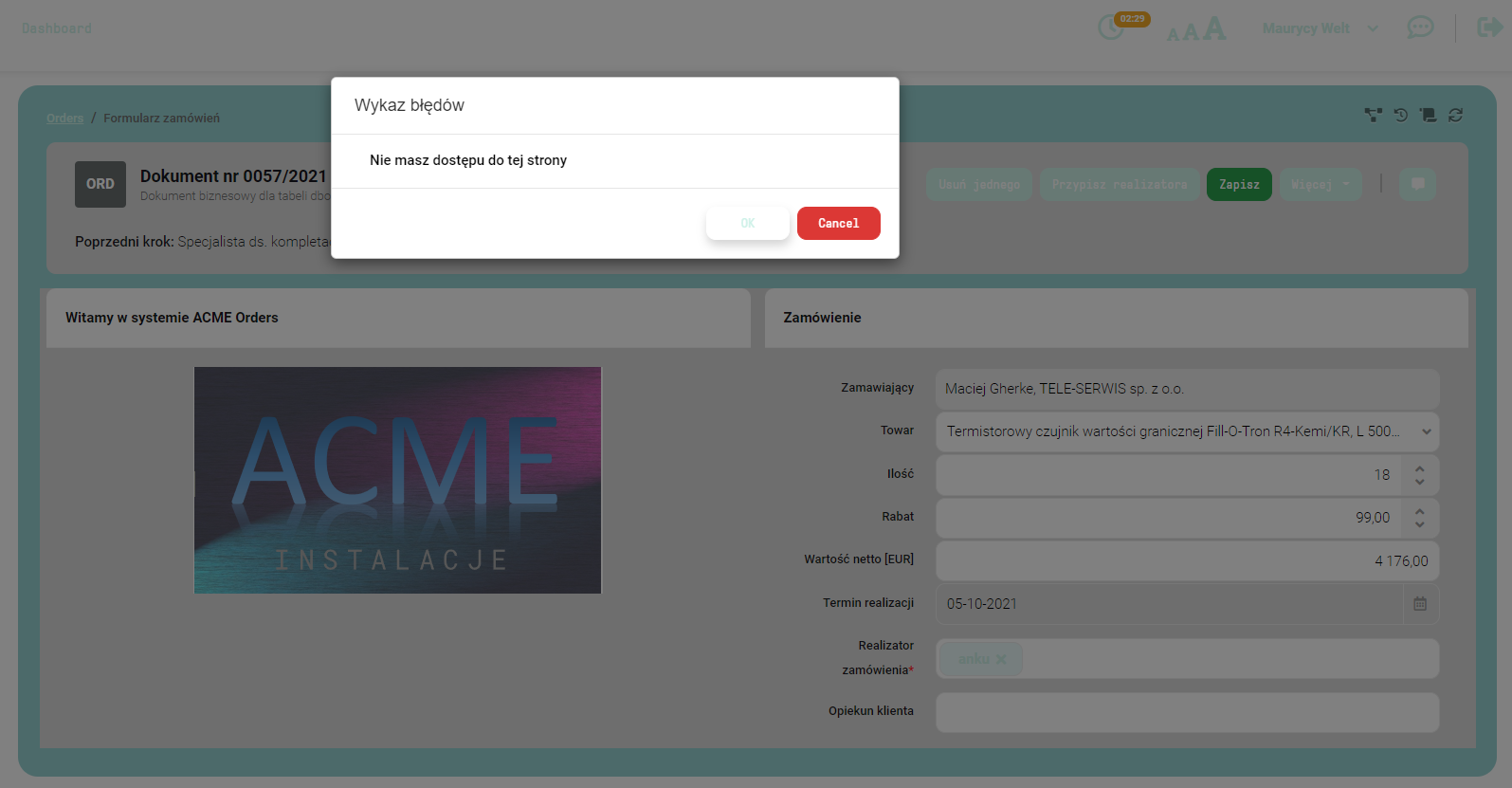This screenshot has height=788, width=1512.
Task: Increase the Ilość quantity with up arrow
Action: (x=1419, y=468)
